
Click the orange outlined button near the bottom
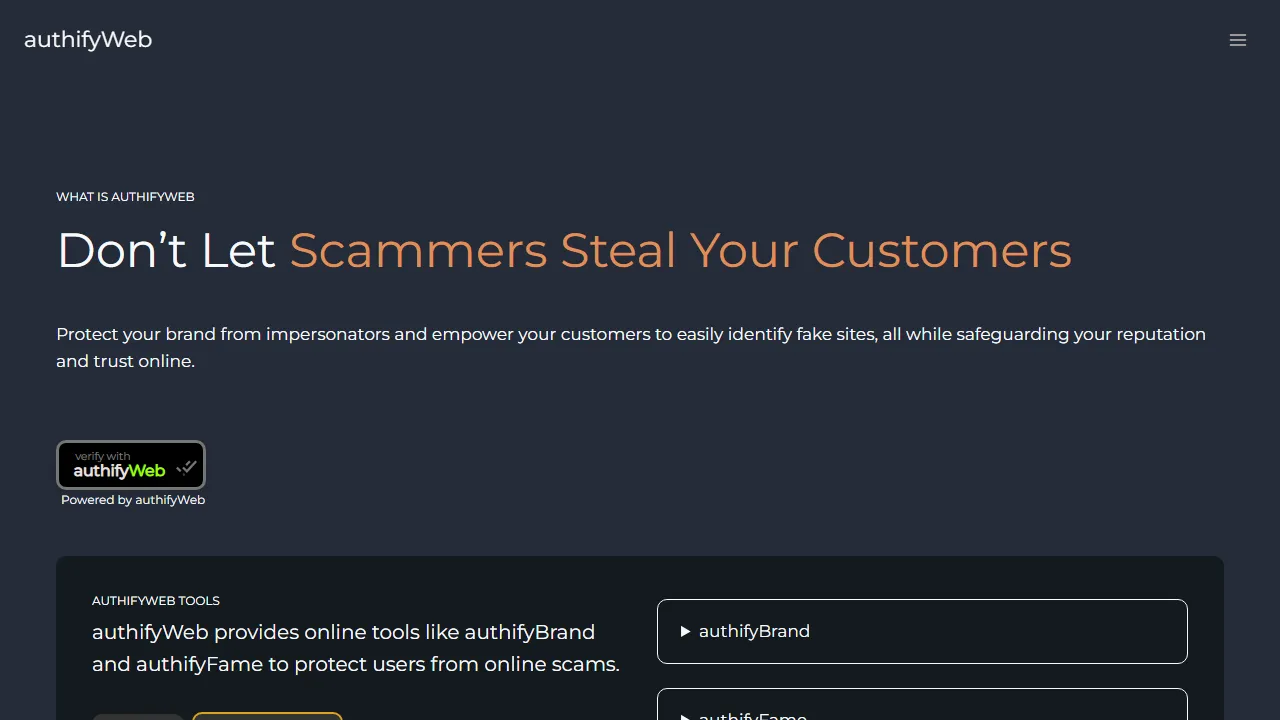click(x=267, y=717)
